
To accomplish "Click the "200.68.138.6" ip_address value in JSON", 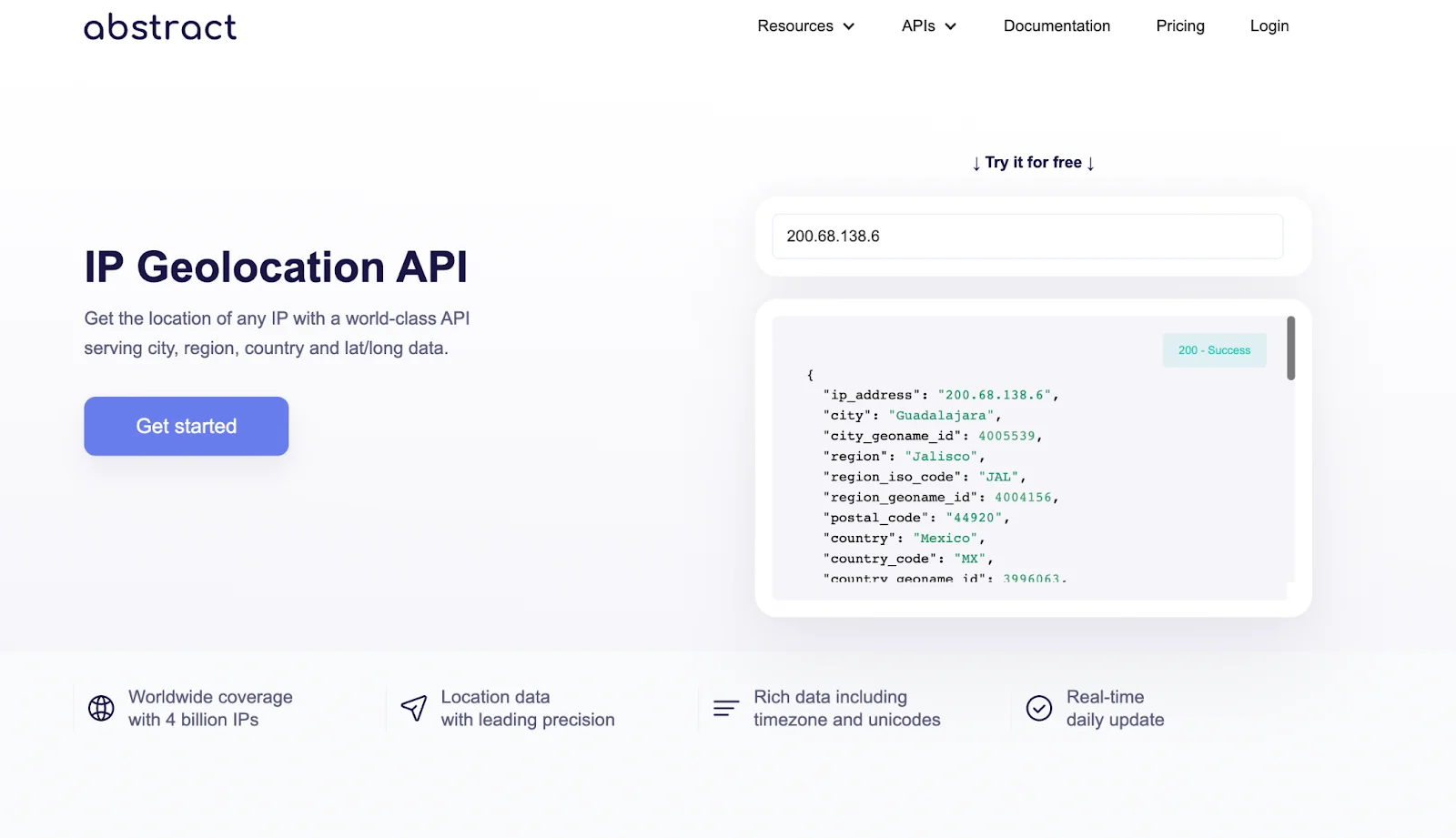I will [995, 395].
